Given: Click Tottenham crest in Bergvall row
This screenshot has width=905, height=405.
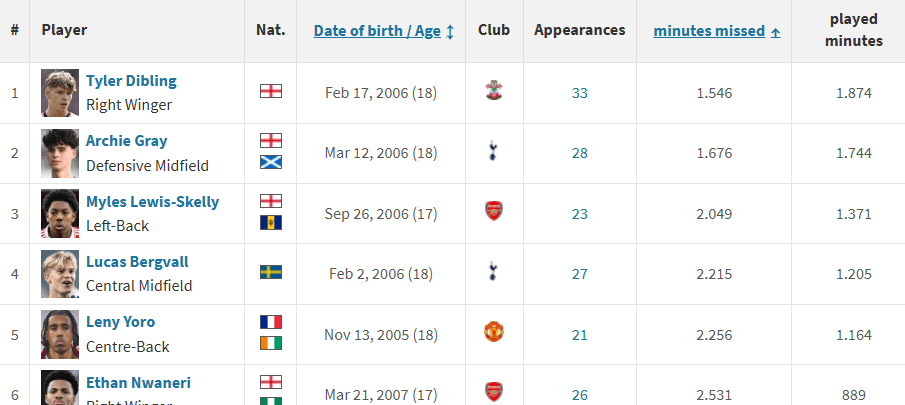Looking at the screenshot, I should 493,272.
